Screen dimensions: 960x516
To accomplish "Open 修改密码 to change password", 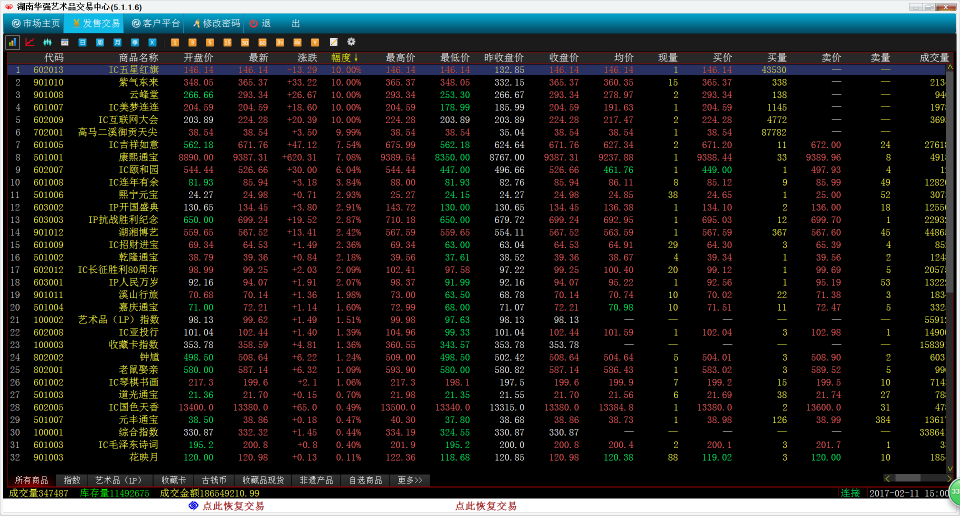I will 216,23.
